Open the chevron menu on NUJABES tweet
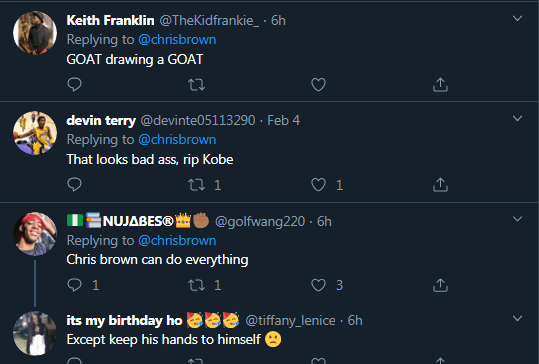The width and height of the screenshot is (539, 364). coord(517,219)
